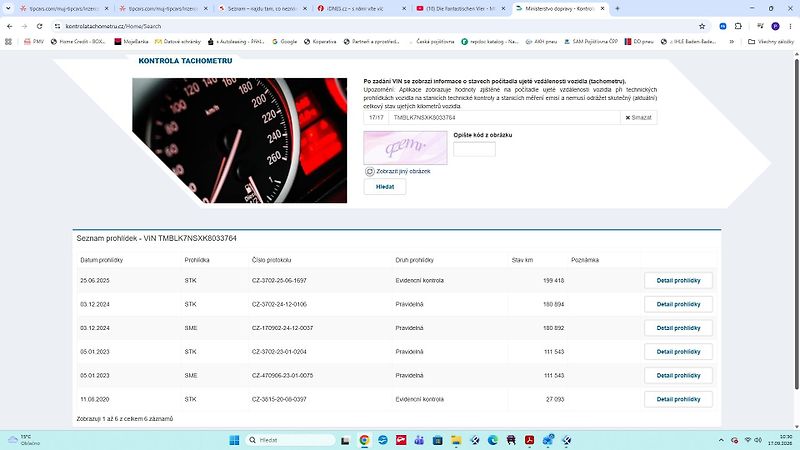Open the Adobe Acrobat taskbar icon
800x450 pixels.
[x=530, y=440]
